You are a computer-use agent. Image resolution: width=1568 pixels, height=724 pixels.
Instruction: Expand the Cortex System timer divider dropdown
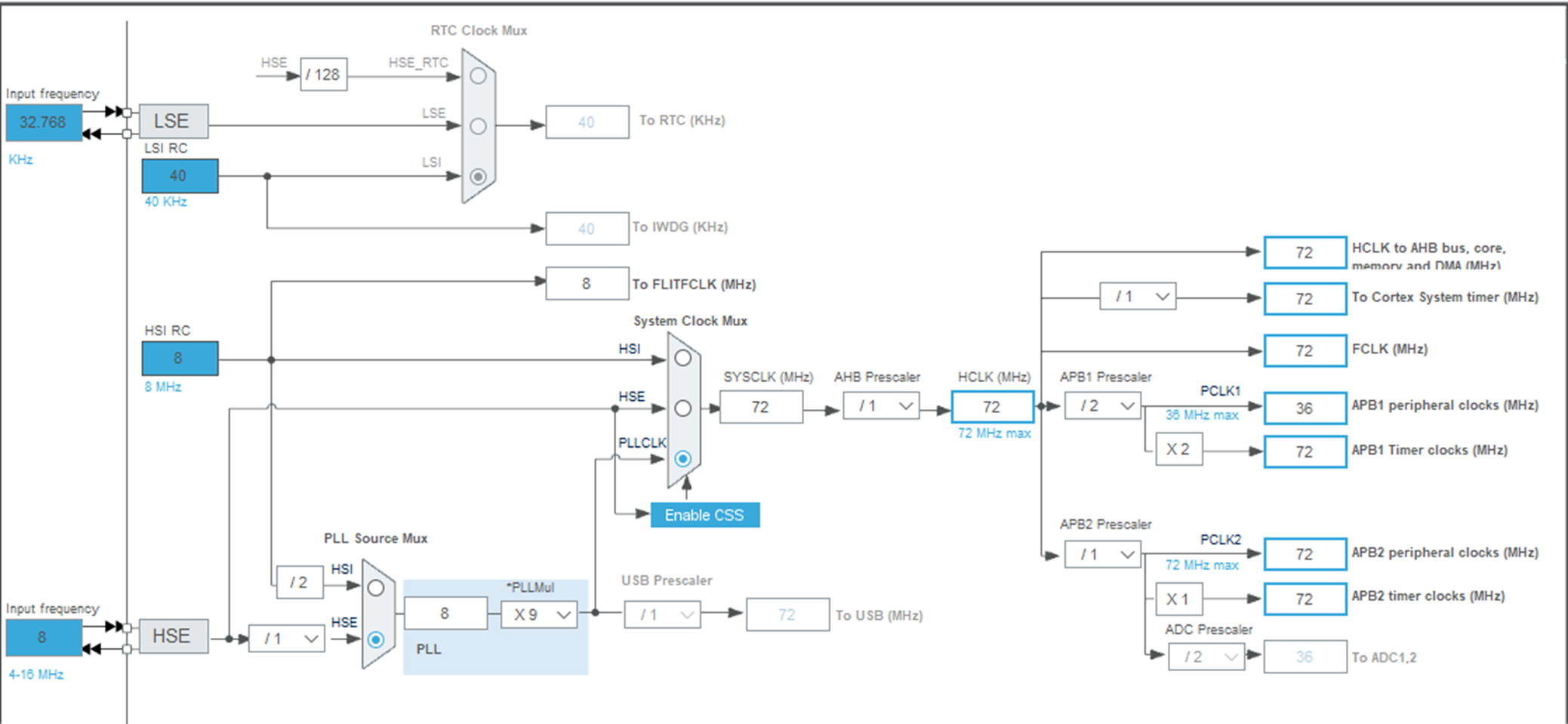click(1138, 297)
